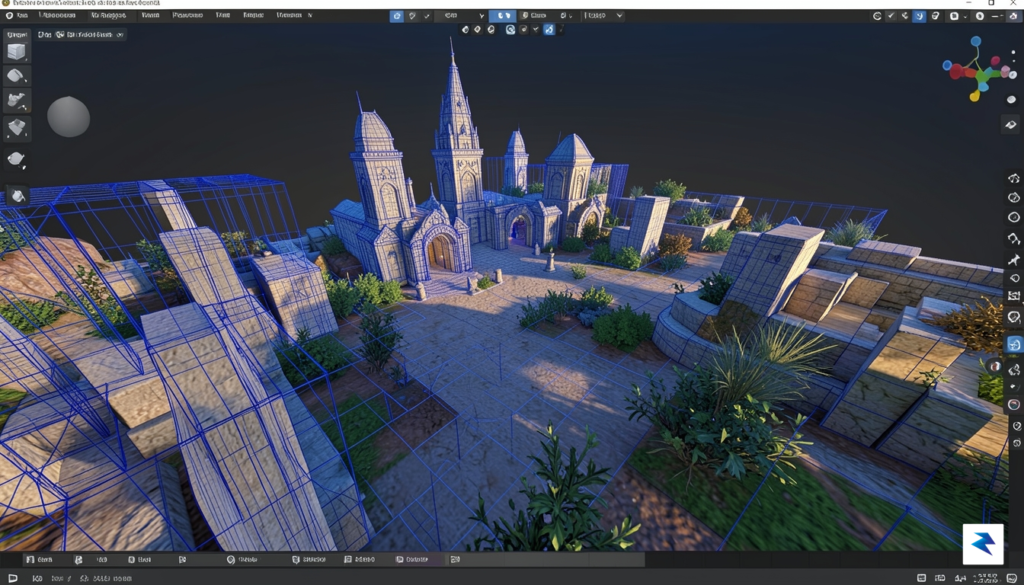The image size is (1024, 585).
Task: Click the blue swirl logo badge bottom-right
Action: pyautogui.click(x=983, y=544)
